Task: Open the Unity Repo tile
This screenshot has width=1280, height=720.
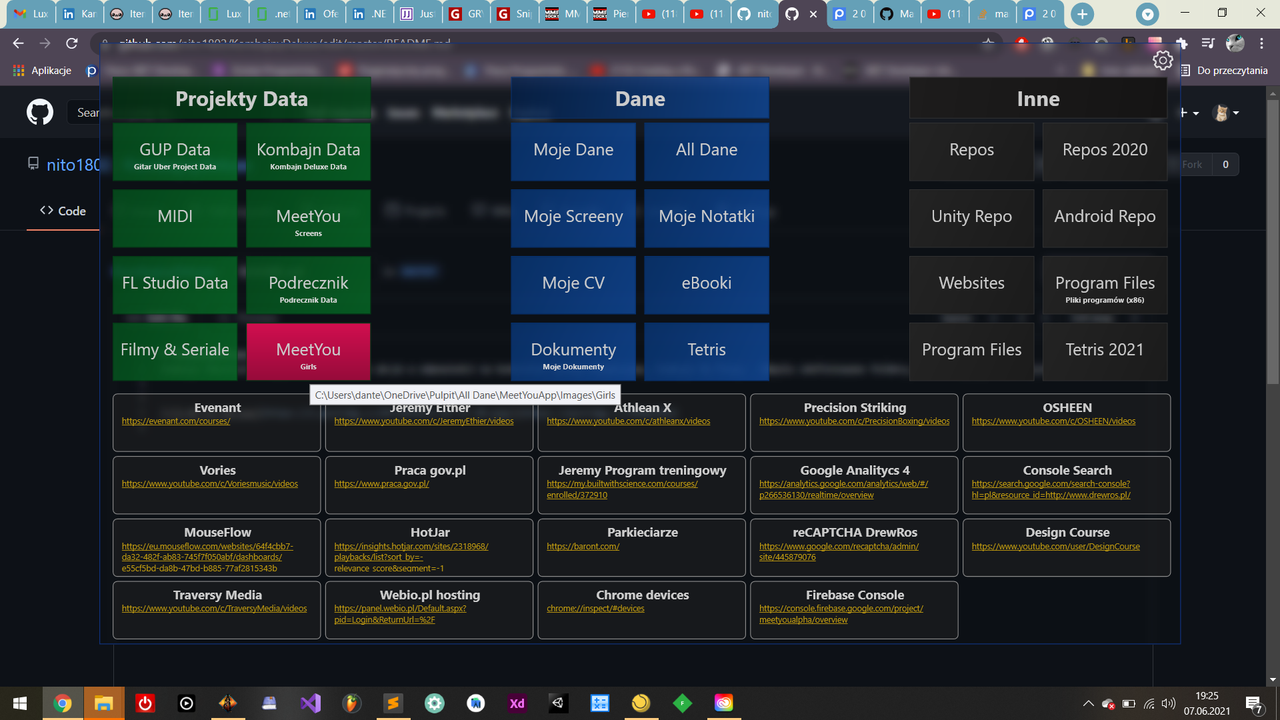Action: (971, 218)
